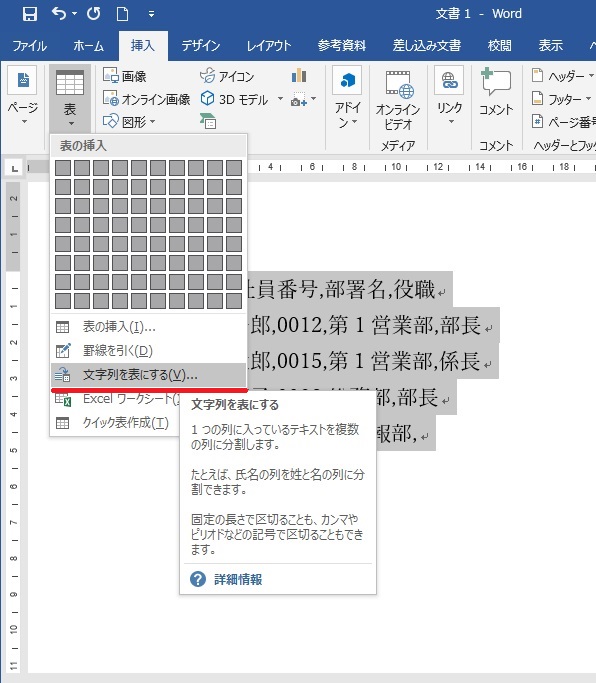Click the tab selector at ruler corner
Image resolution: width=596 pixels, height=683 pixels.
(14, 168)
